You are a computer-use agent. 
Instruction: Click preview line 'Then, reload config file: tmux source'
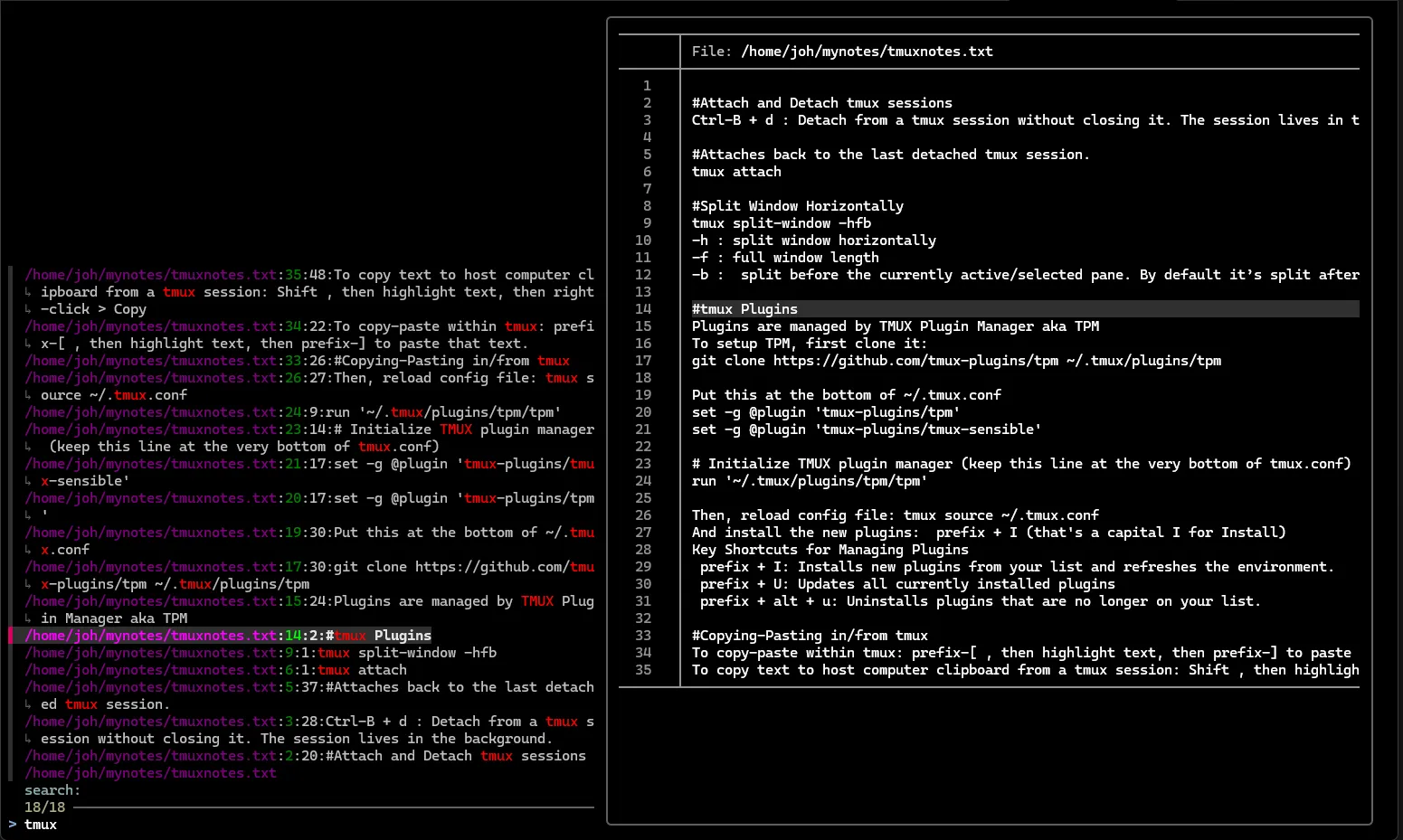coord(896,515)
